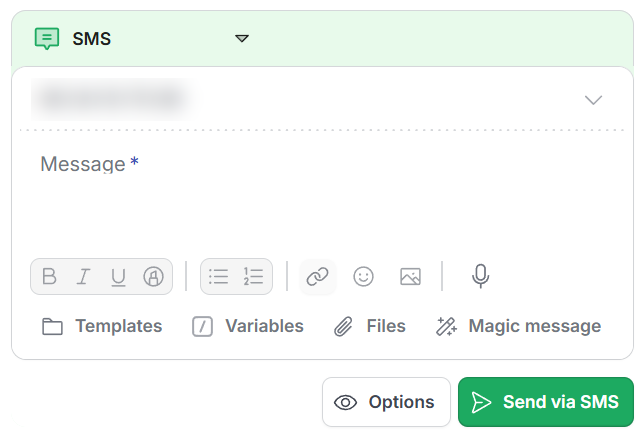Click the blurred sender field

113,99
